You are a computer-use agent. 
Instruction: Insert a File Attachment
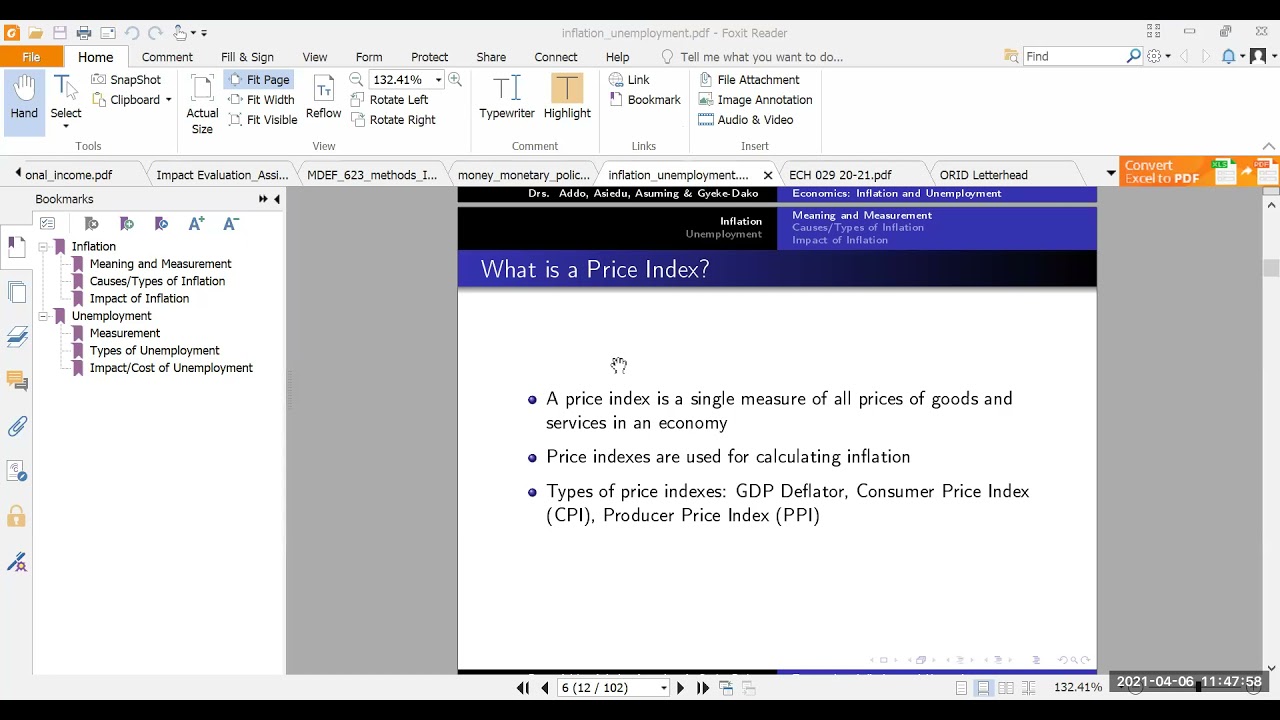tap(748, 79)
